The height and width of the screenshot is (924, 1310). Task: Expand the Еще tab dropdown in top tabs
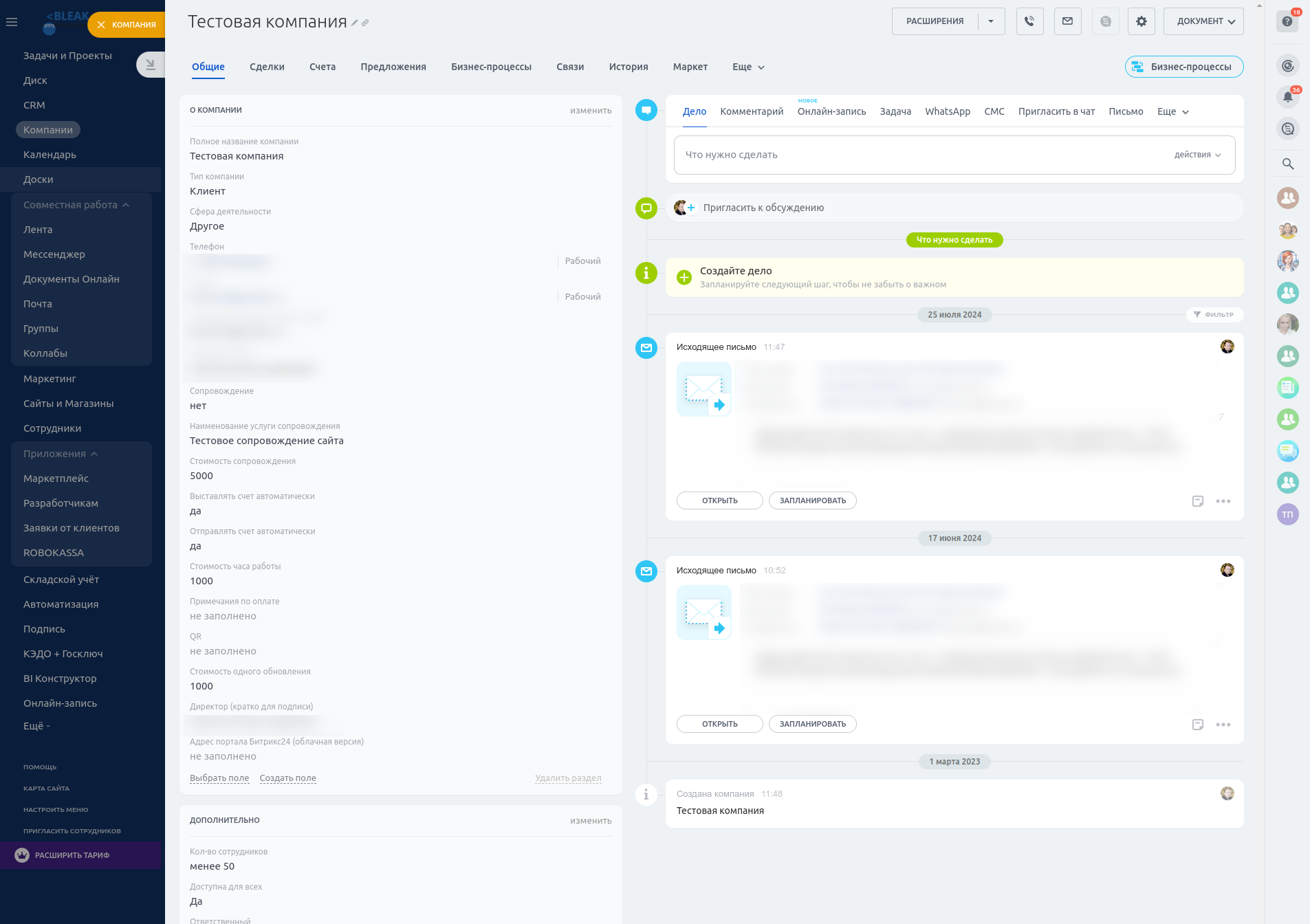pos(748,67)
